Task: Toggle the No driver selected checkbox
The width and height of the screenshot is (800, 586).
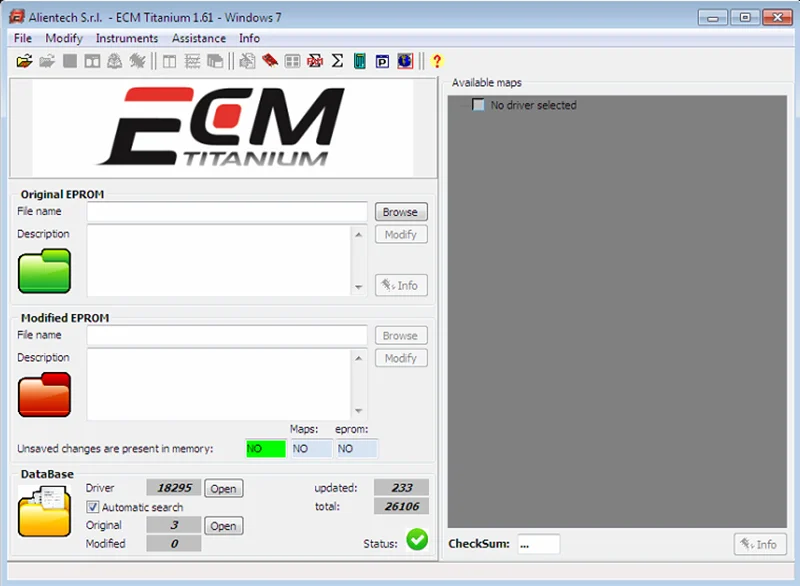Action: (x=478, y=105)
